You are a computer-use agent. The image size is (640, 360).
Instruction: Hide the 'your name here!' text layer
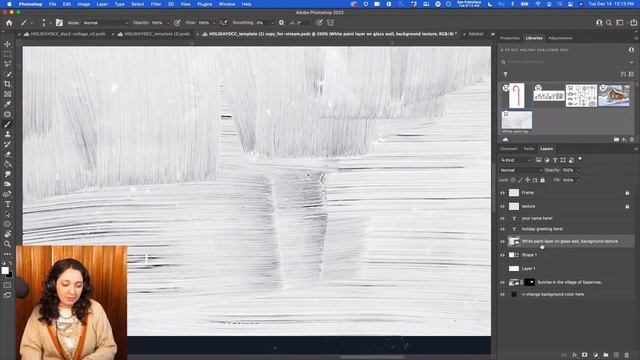pyautogui.click(x=502, y=218)
